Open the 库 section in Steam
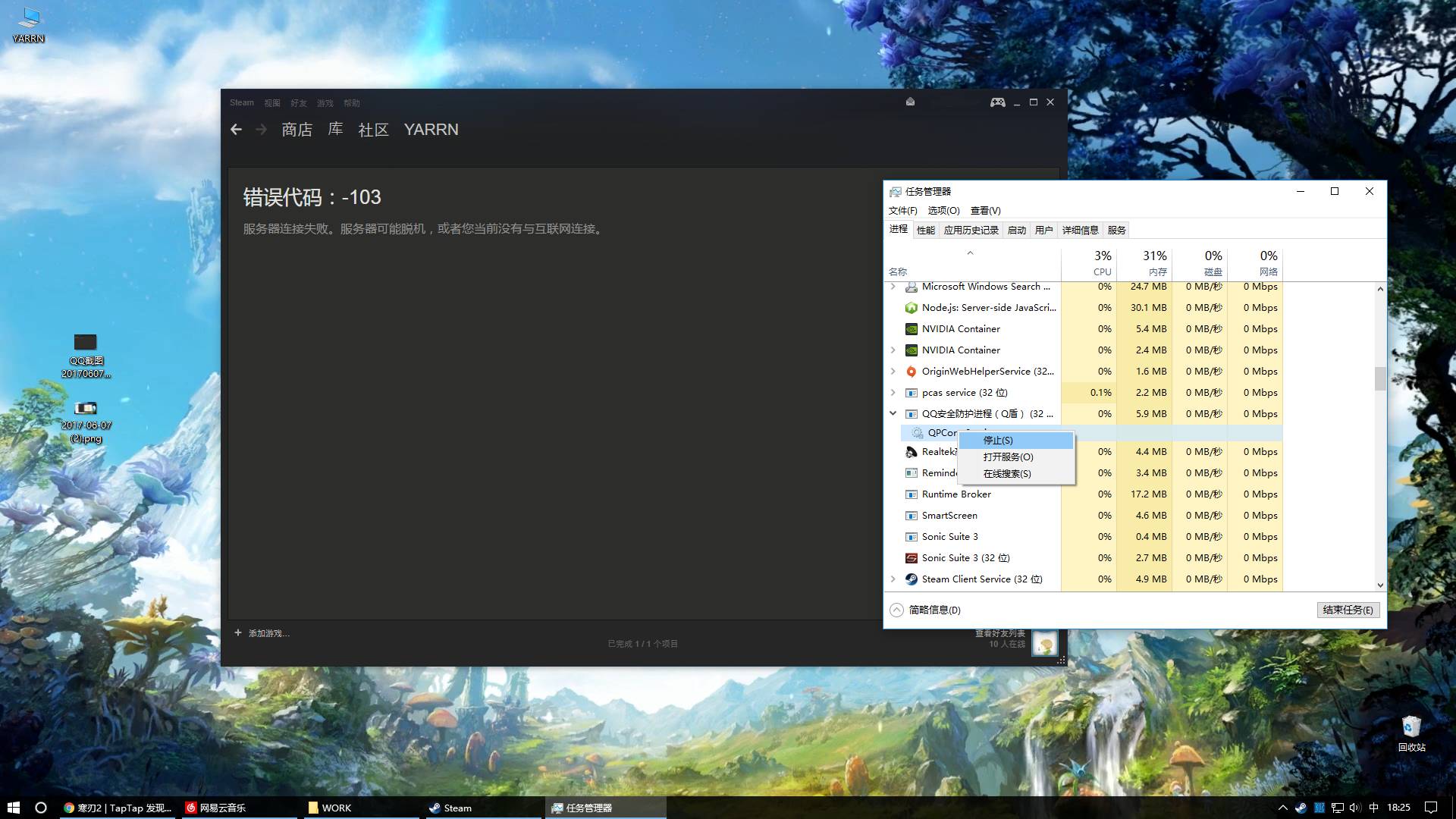This screenshot has width=1456, height=819. (x=335, y=130)
